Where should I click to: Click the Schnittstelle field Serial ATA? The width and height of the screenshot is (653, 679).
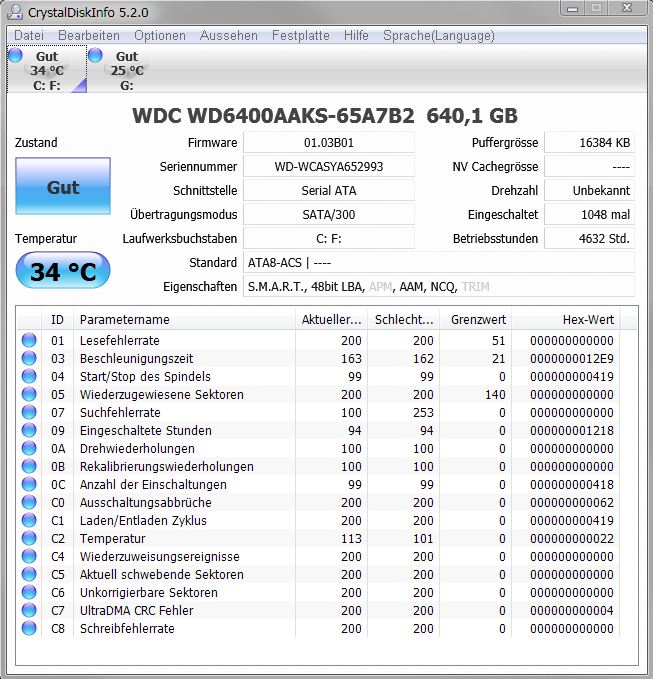(x=329, y=191)
